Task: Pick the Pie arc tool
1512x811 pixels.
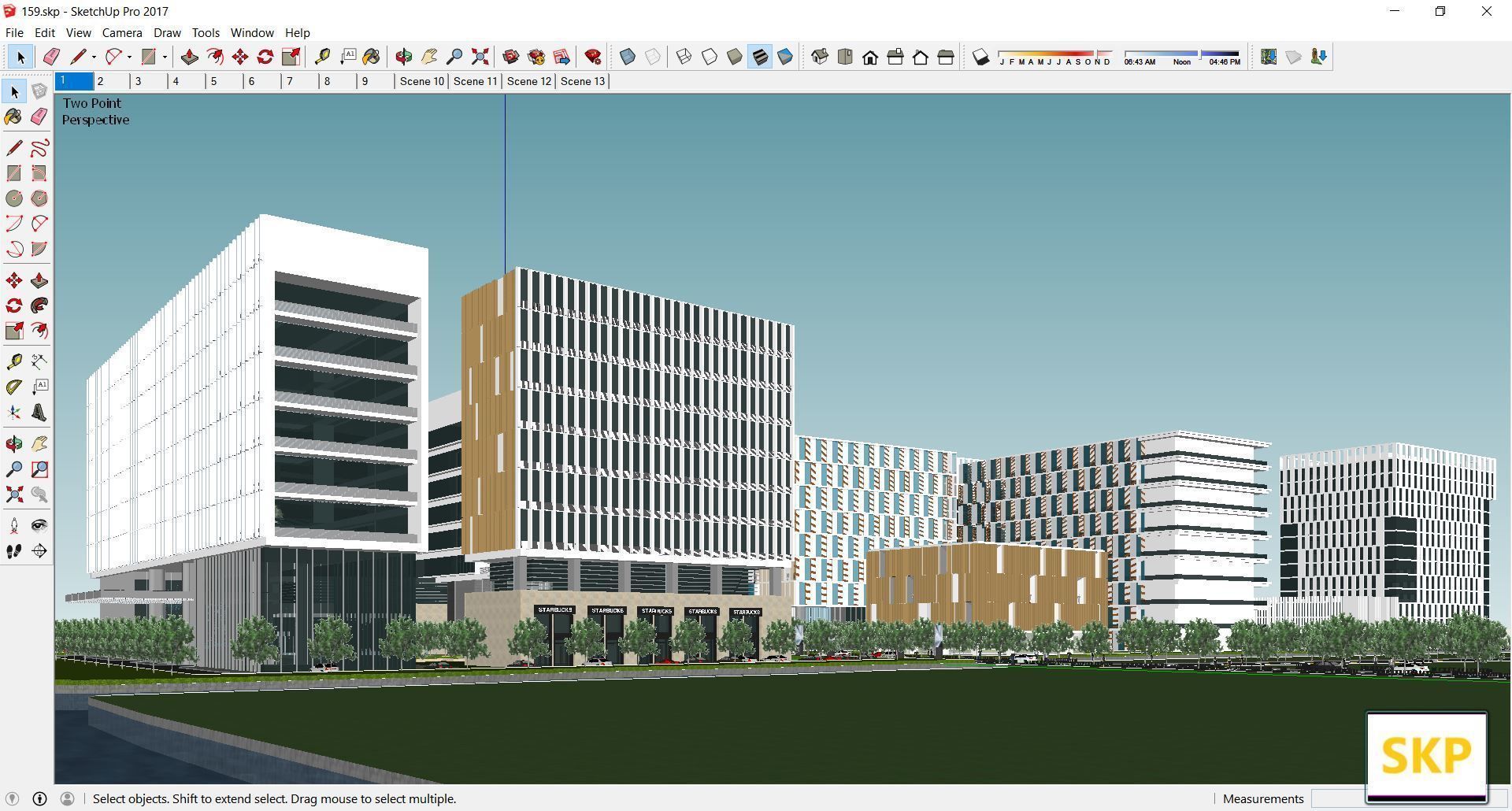Action: click(39, 249)
